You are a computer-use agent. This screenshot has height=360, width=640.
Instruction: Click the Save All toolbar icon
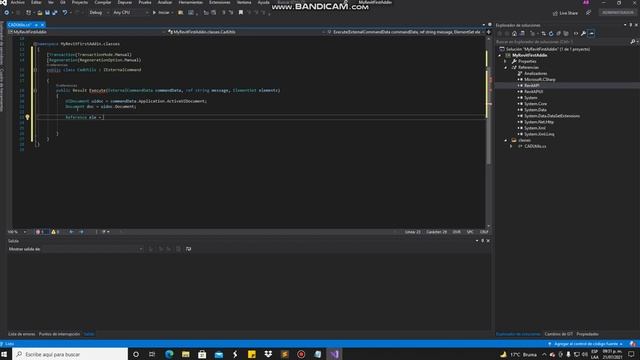(x=55, y=13)
